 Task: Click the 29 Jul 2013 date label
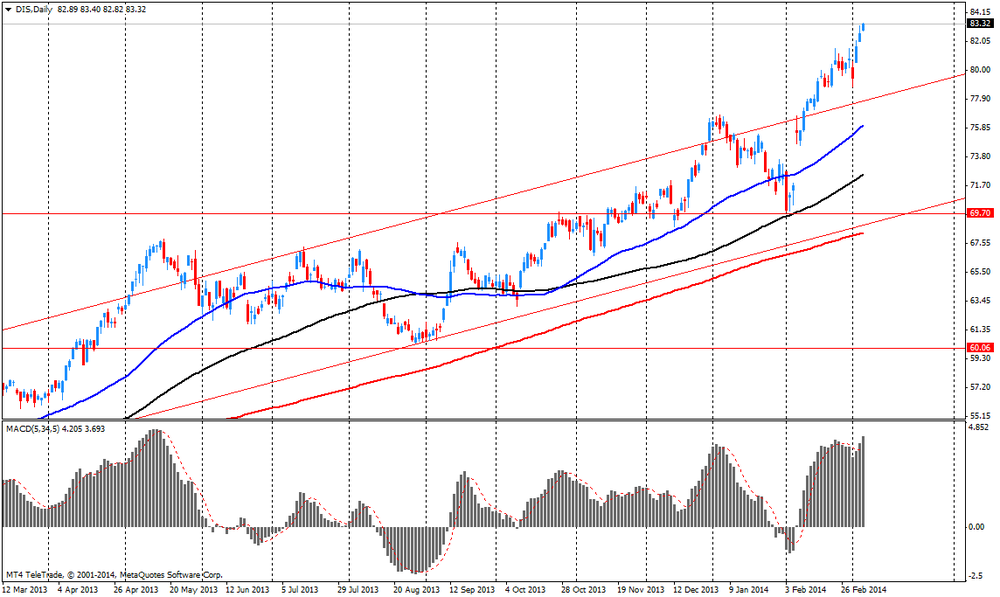pos(358,589)
